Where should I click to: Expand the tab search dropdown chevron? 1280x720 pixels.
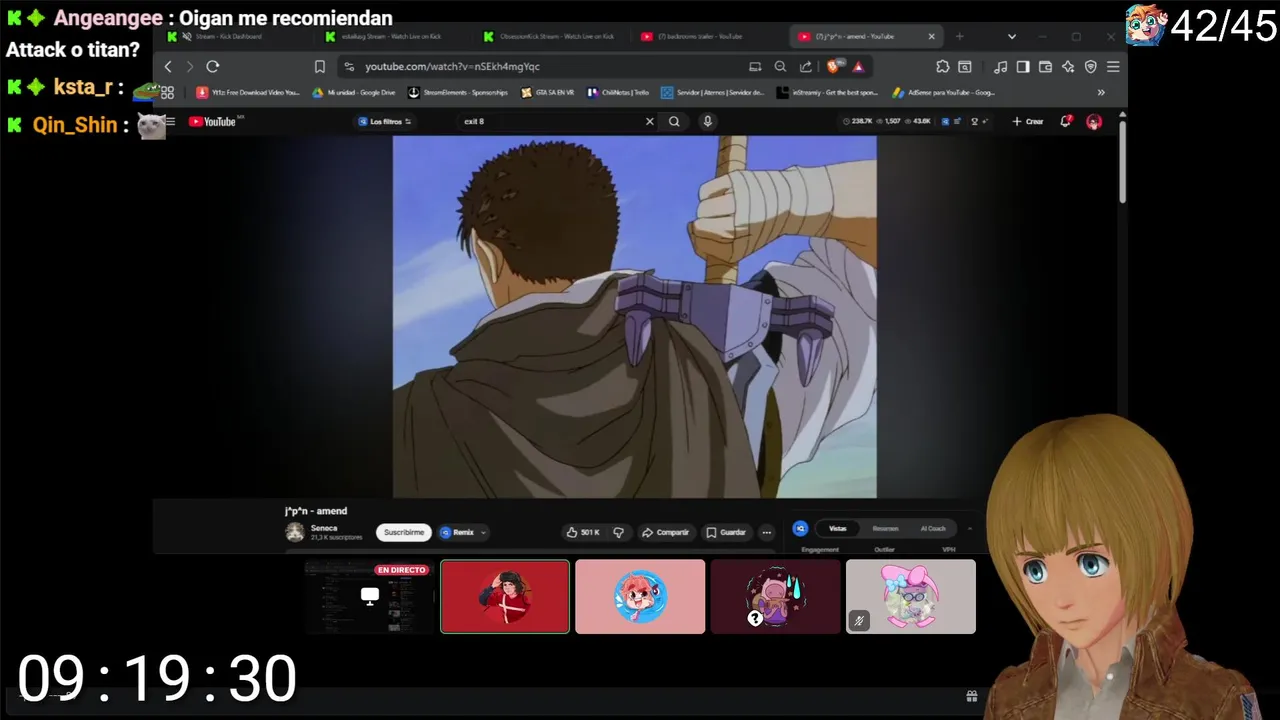[x=1012, y=37]
